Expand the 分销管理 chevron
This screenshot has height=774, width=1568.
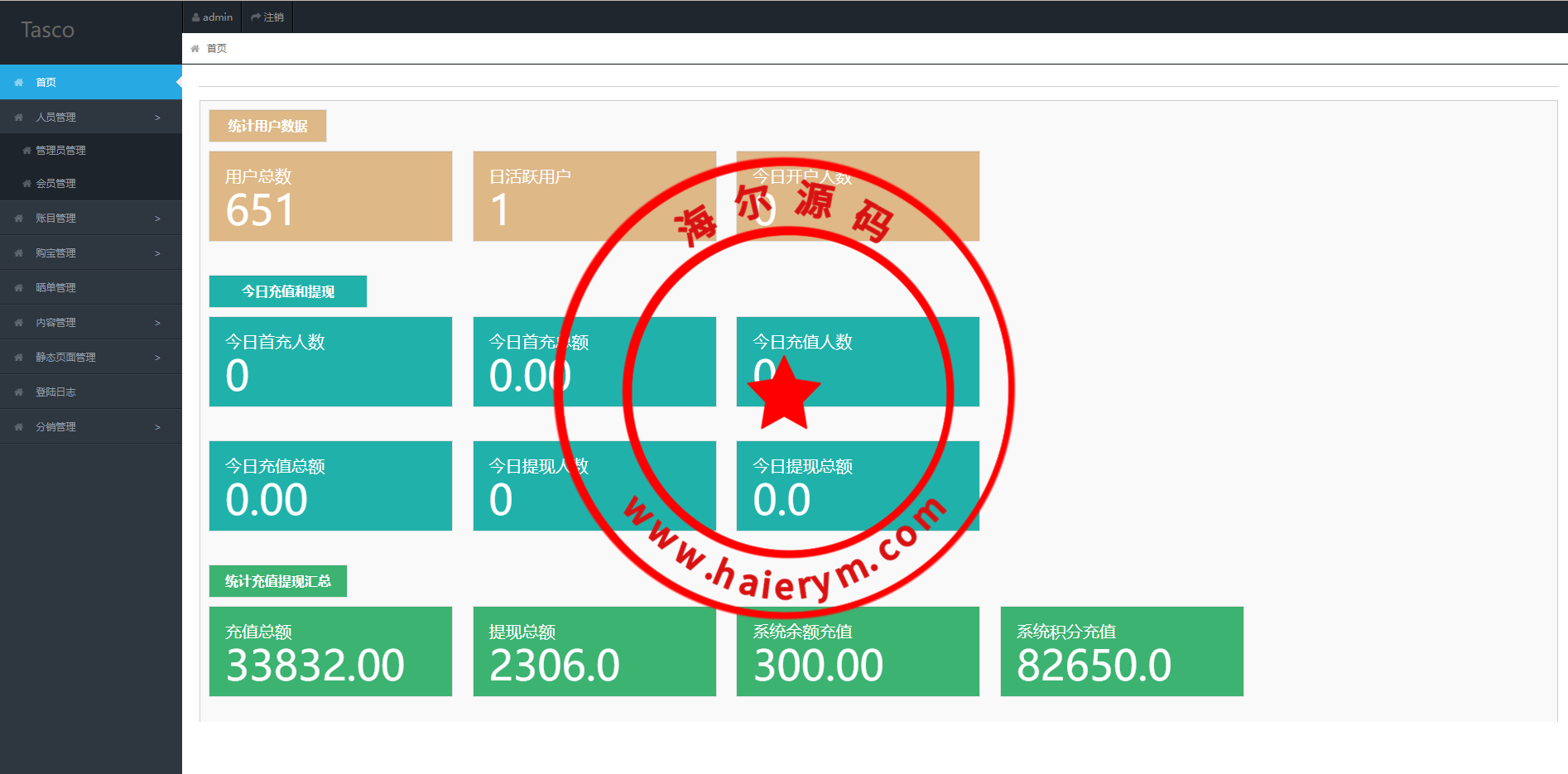tap(157, 427)
